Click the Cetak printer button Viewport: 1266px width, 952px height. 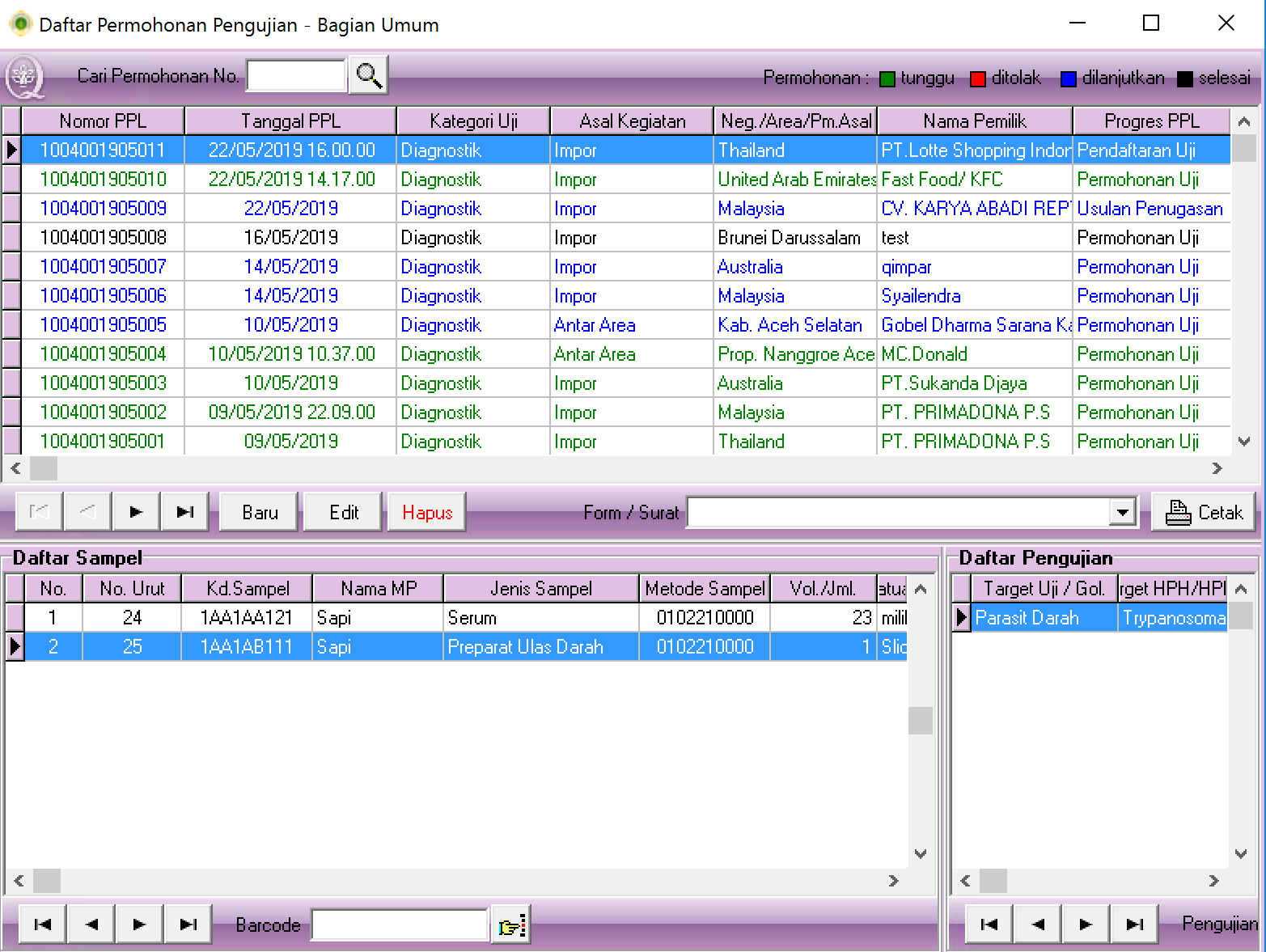[x=1203, y=512]
